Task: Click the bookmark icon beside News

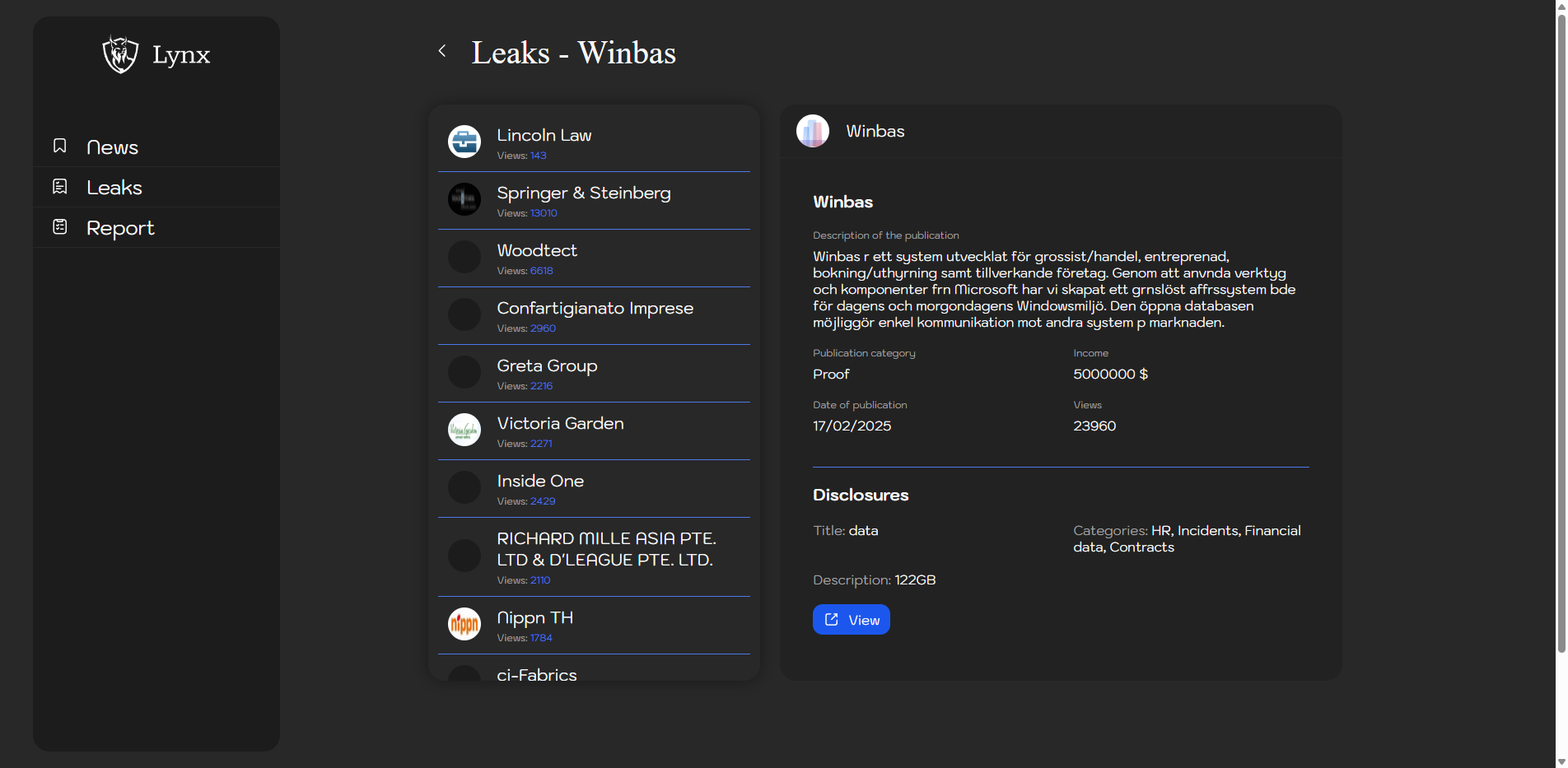Action: click(x=60, y=147)
